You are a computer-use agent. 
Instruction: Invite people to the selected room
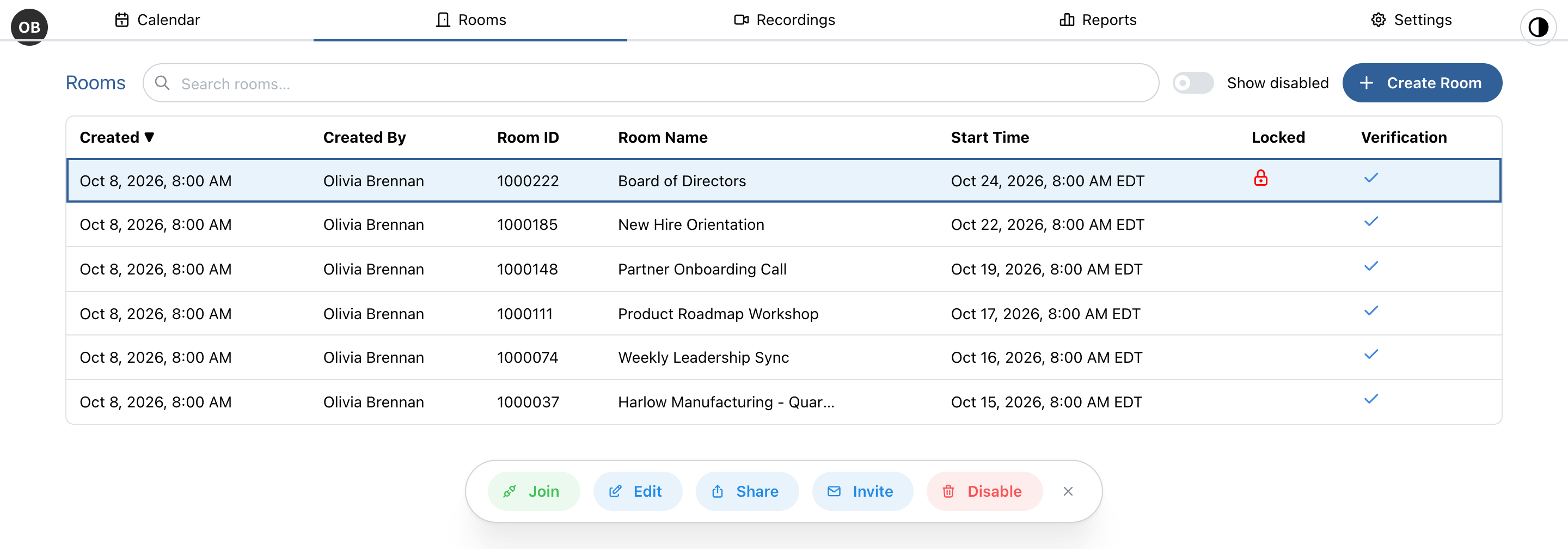[x=862, y=491]
